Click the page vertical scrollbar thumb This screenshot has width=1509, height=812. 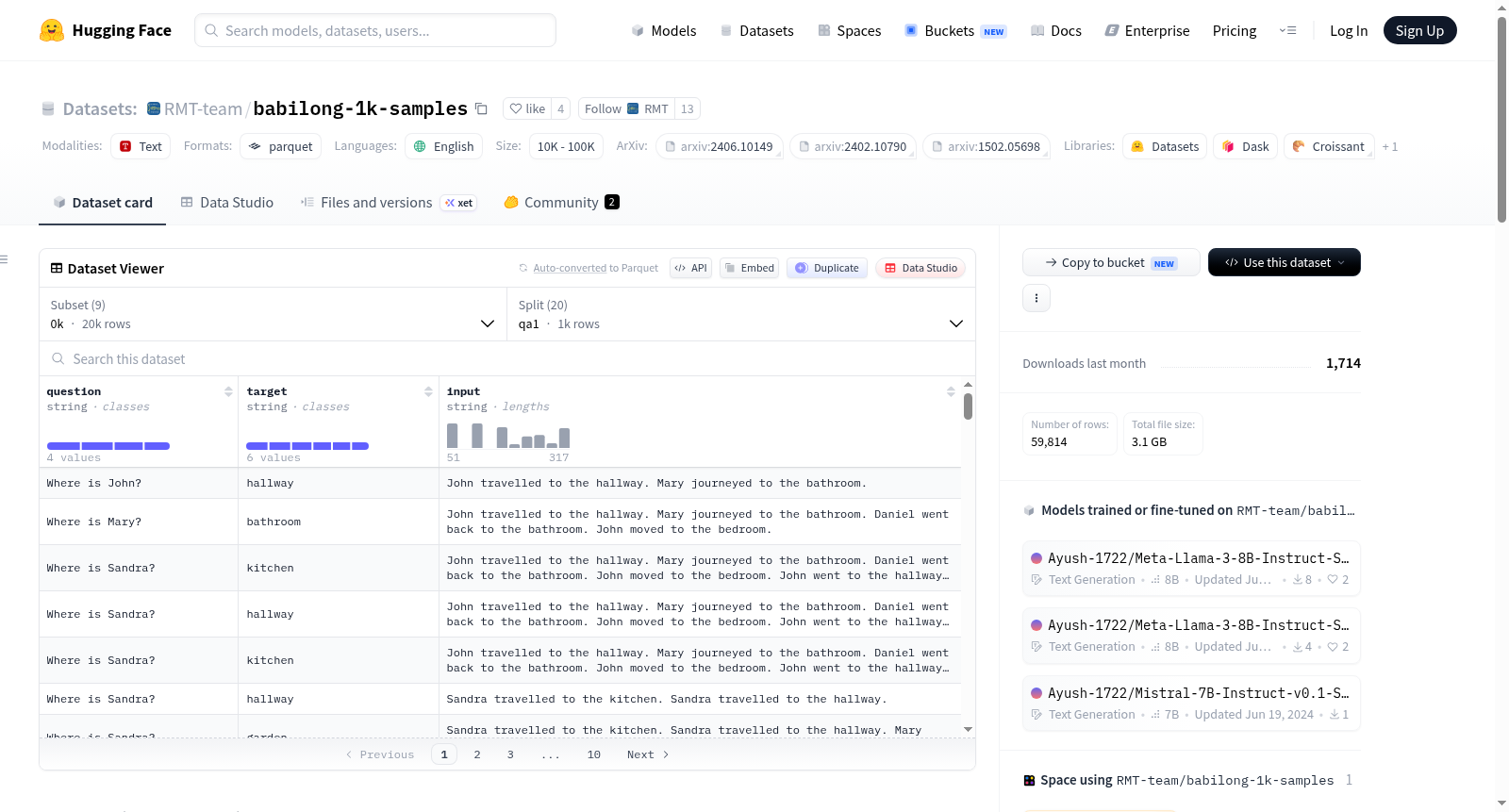[x=1501, y=119]
